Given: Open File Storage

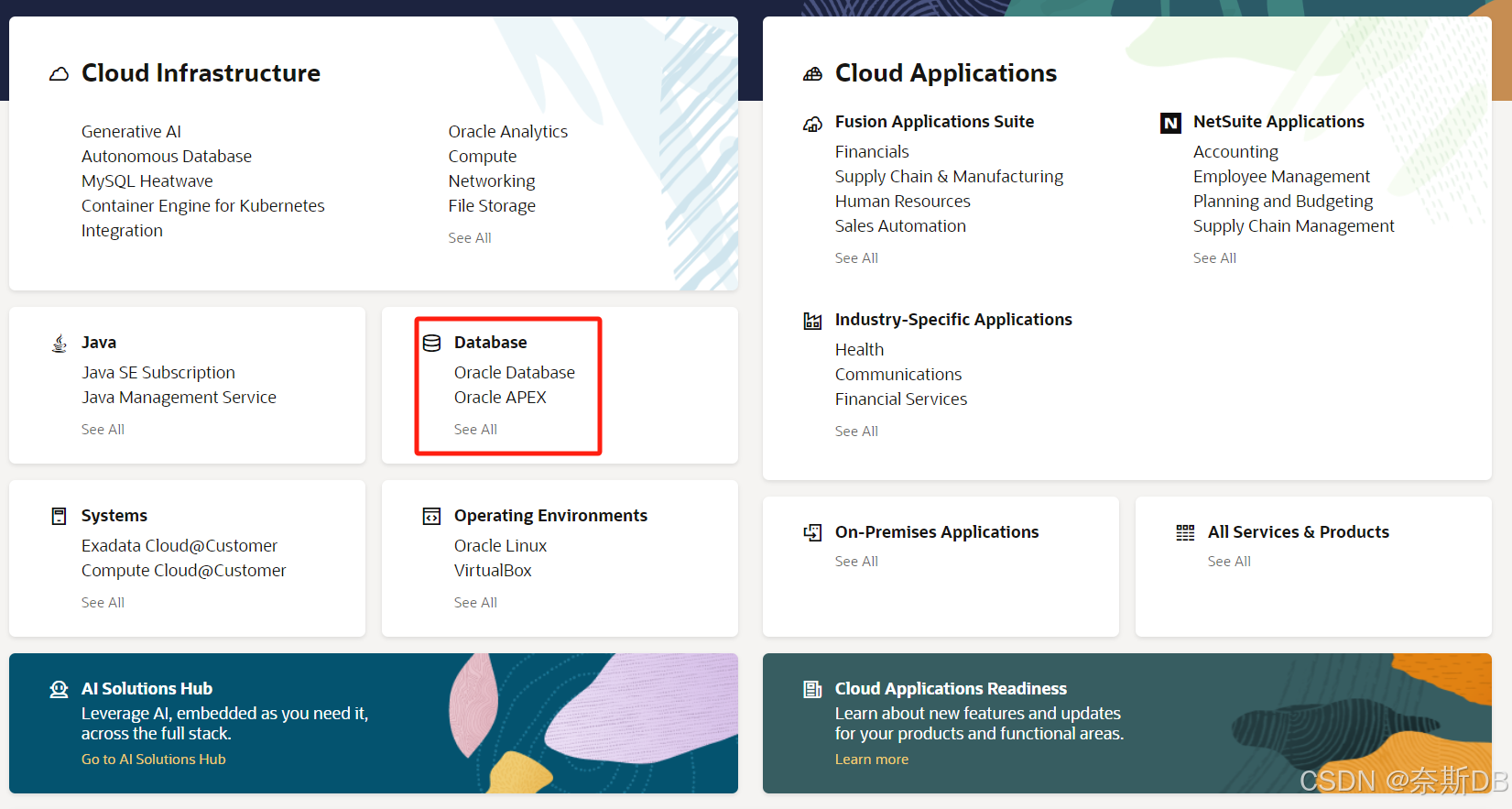Looking at the screenshot, I should tap(492, 206).
